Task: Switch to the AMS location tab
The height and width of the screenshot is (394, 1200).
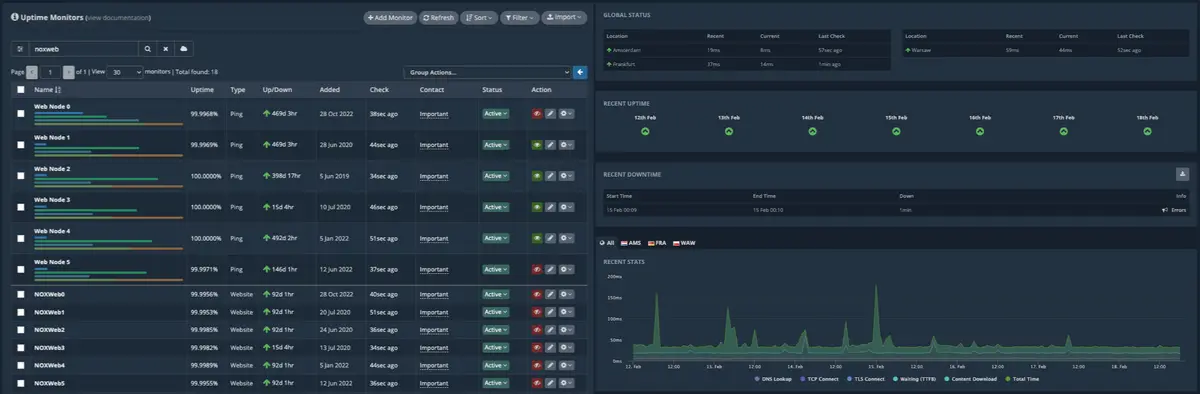Action: point(632,243)
